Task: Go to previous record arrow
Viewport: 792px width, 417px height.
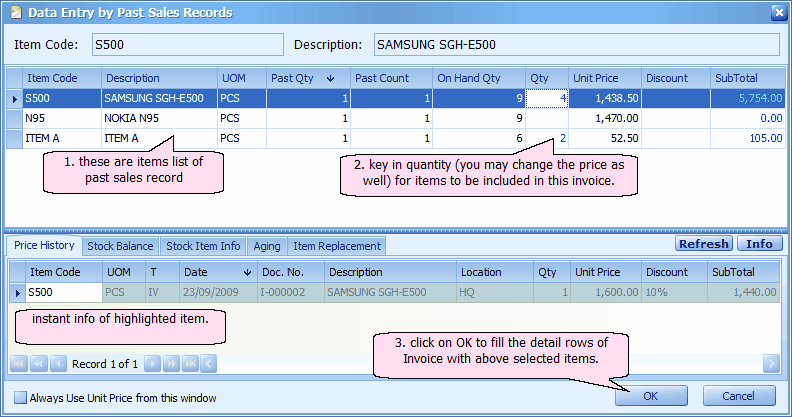Action: pyautogui.click(x=58, y=363)
